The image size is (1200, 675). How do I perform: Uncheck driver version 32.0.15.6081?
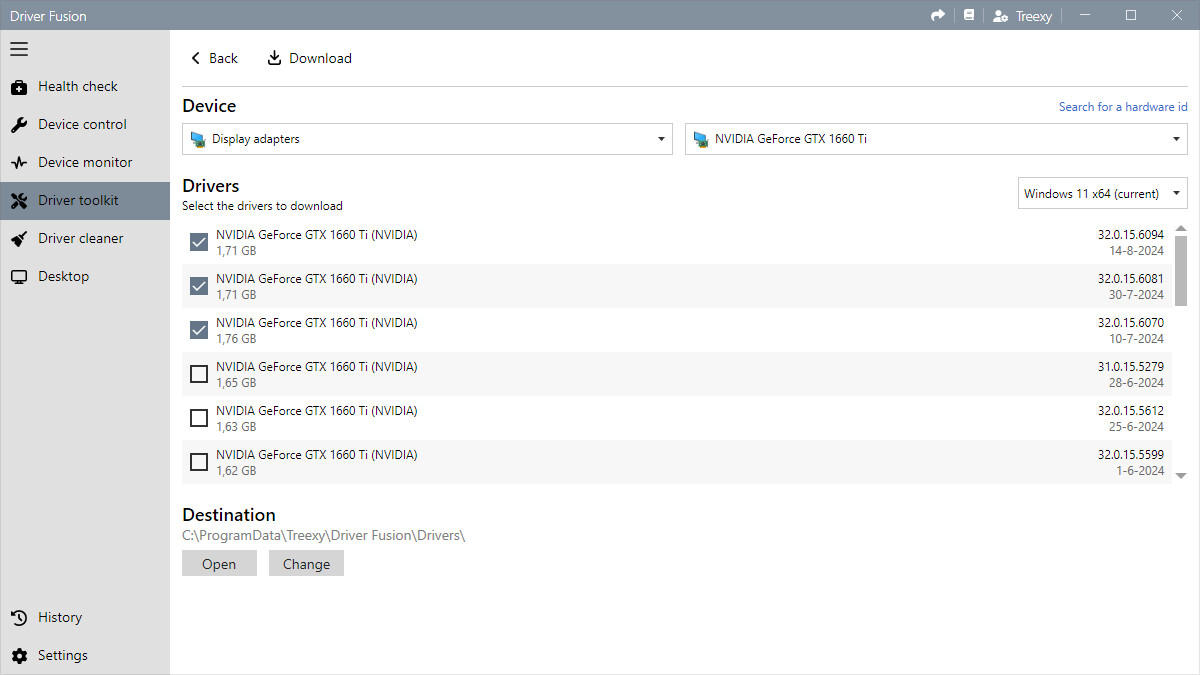pyautogui.click(x=199, y=286)
